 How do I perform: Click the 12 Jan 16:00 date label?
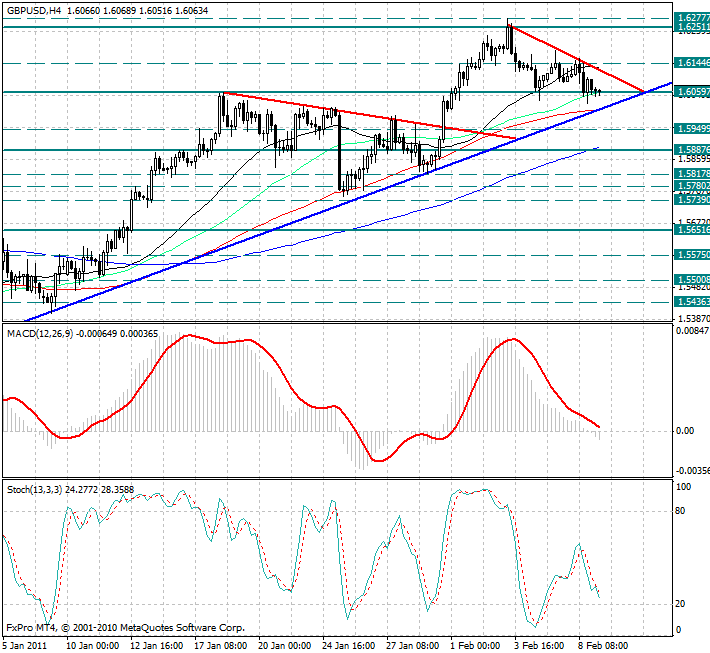pyautogui.click(x=157, y=645)
